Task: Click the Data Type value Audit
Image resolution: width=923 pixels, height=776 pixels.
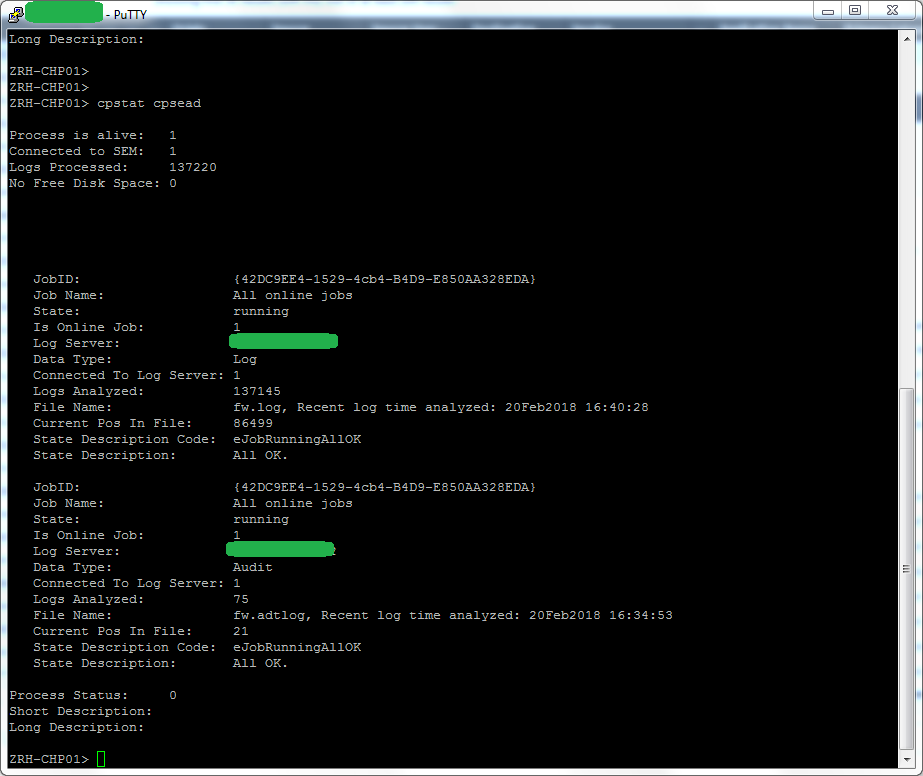Action: pyautogui.click(x=253, y=567)
